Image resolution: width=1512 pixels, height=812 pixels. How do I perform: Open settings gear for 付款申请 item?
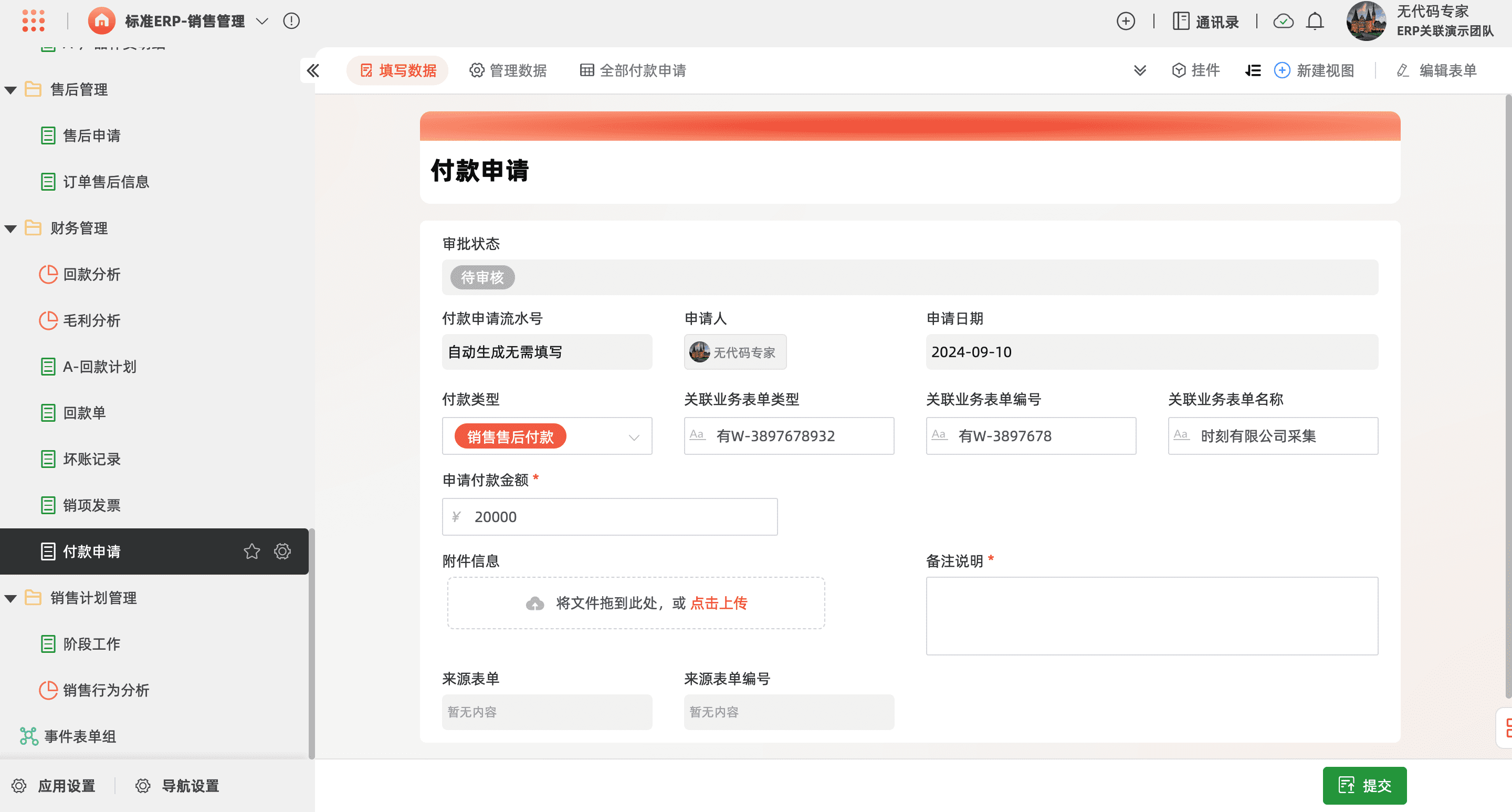point(282,551)
